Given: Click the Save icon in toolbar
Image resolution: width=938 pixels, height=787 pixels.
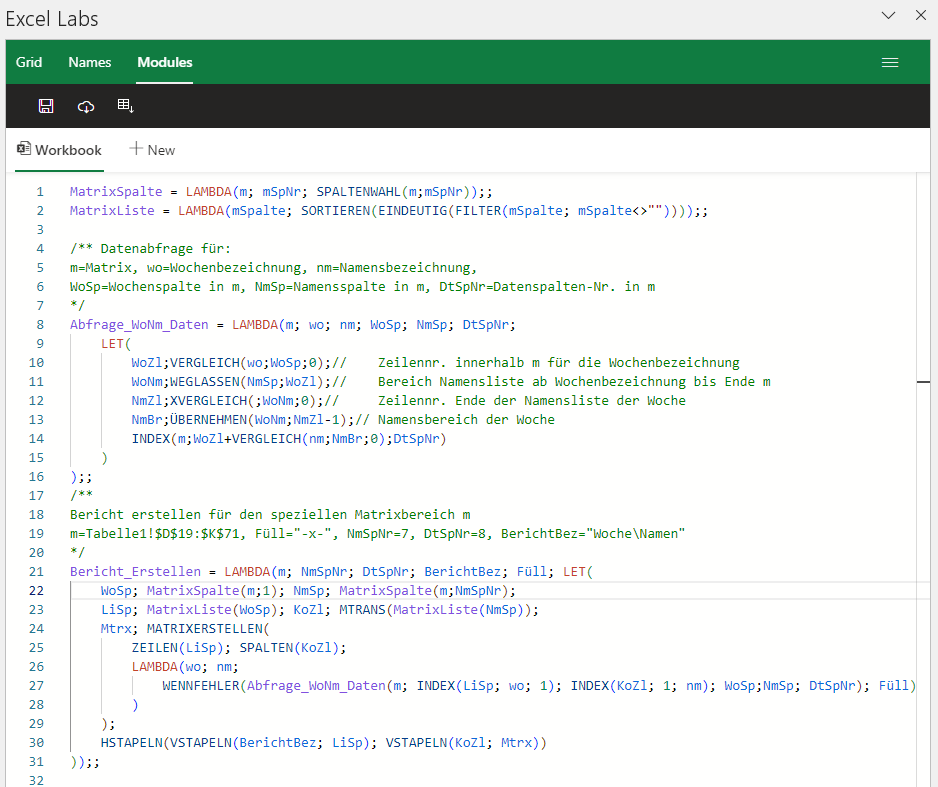Looking at the screenshot, I should pos(46,106).
